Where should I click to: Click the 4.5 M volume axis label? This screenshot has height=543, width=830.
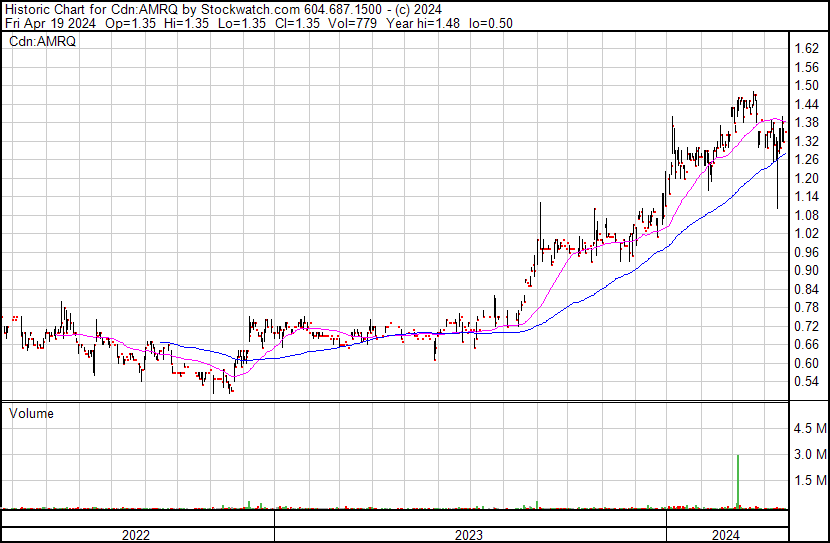[x=809, y=429]
